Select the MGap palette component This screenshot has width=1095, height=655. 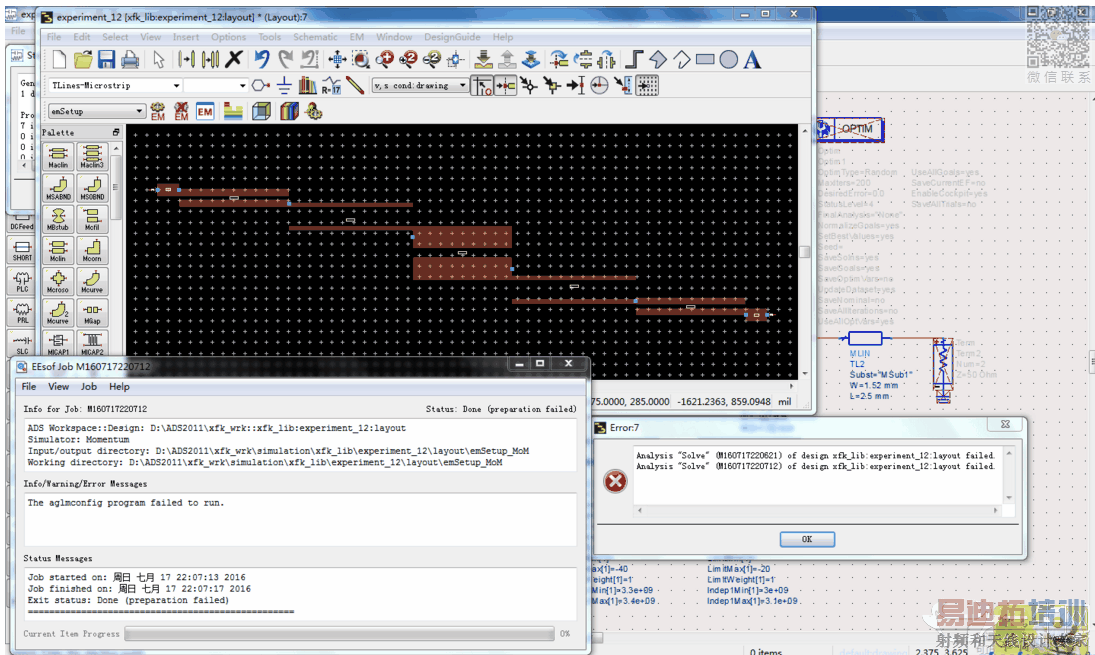point(91,313)
